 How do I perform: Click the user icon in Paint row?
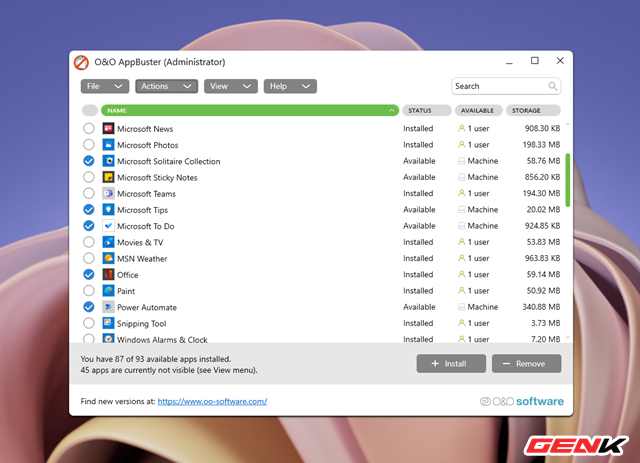point(462,291)
